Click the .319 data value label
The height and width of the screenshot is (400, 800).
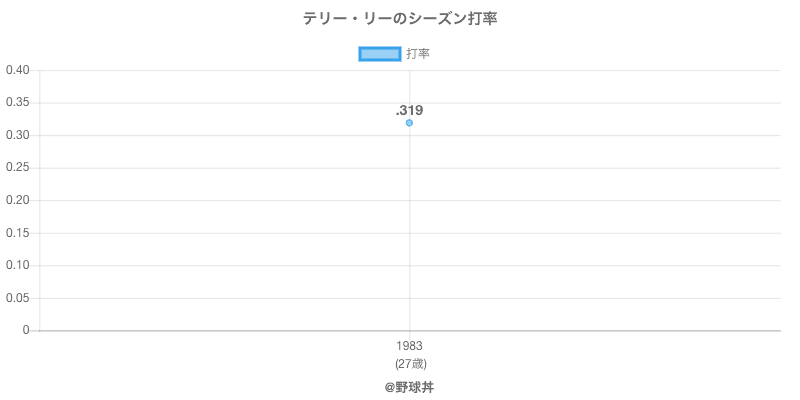click(409, 110)
